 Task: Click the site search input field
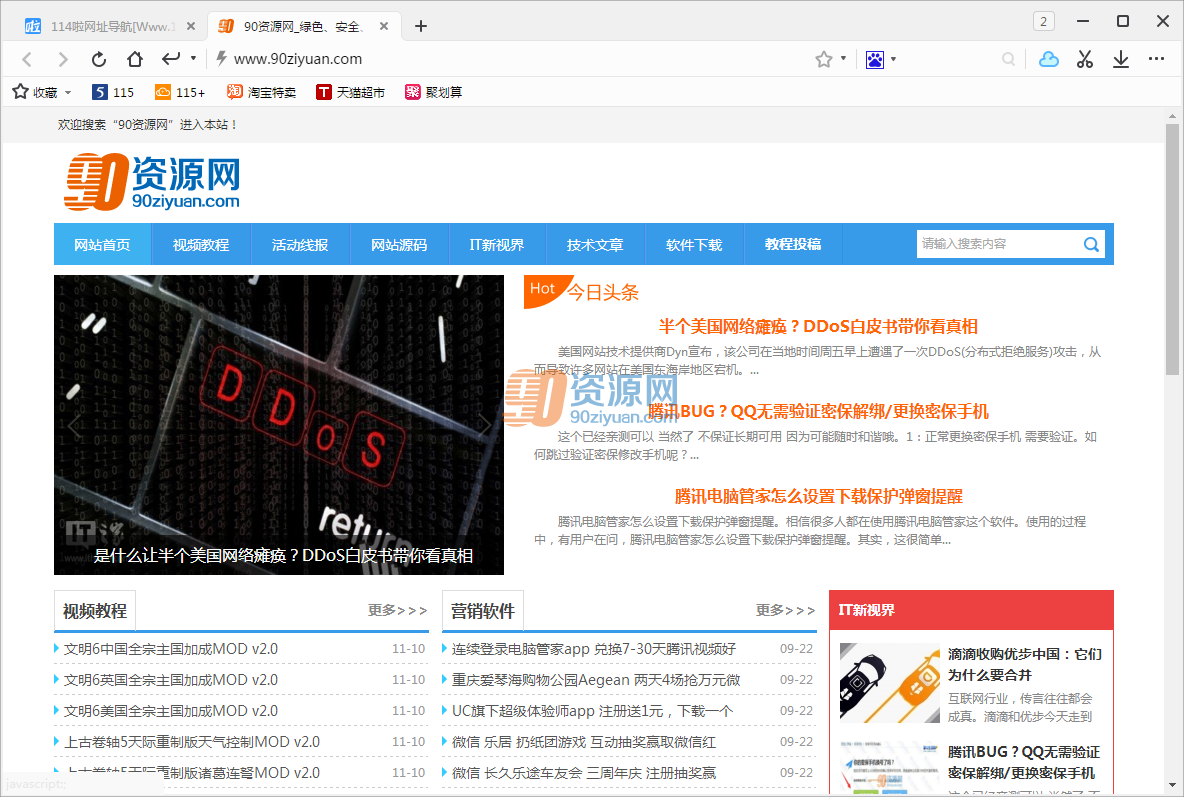pos(998,244)
